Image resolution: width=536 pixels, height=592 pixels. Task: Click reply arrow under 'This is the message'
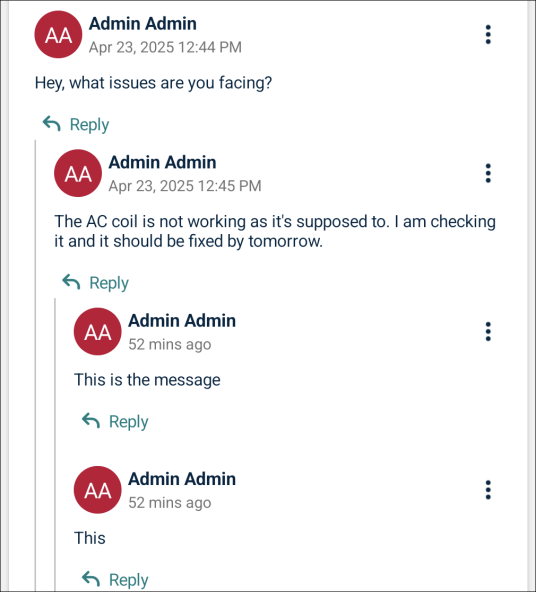pyautogui.click(x=91, y=421)
